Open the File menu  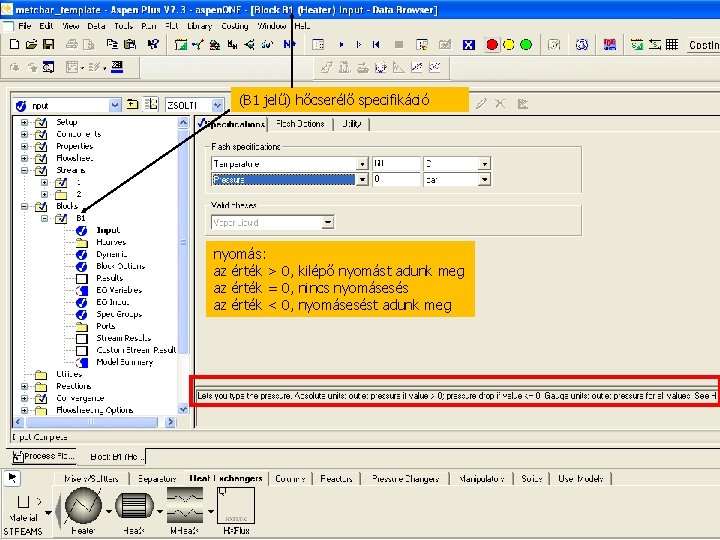tap(24, 26)
